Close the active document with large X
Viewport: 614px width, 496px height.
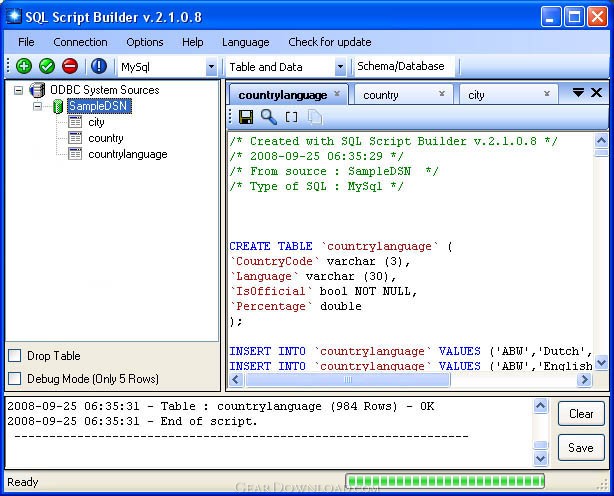[x=596, y=93]
